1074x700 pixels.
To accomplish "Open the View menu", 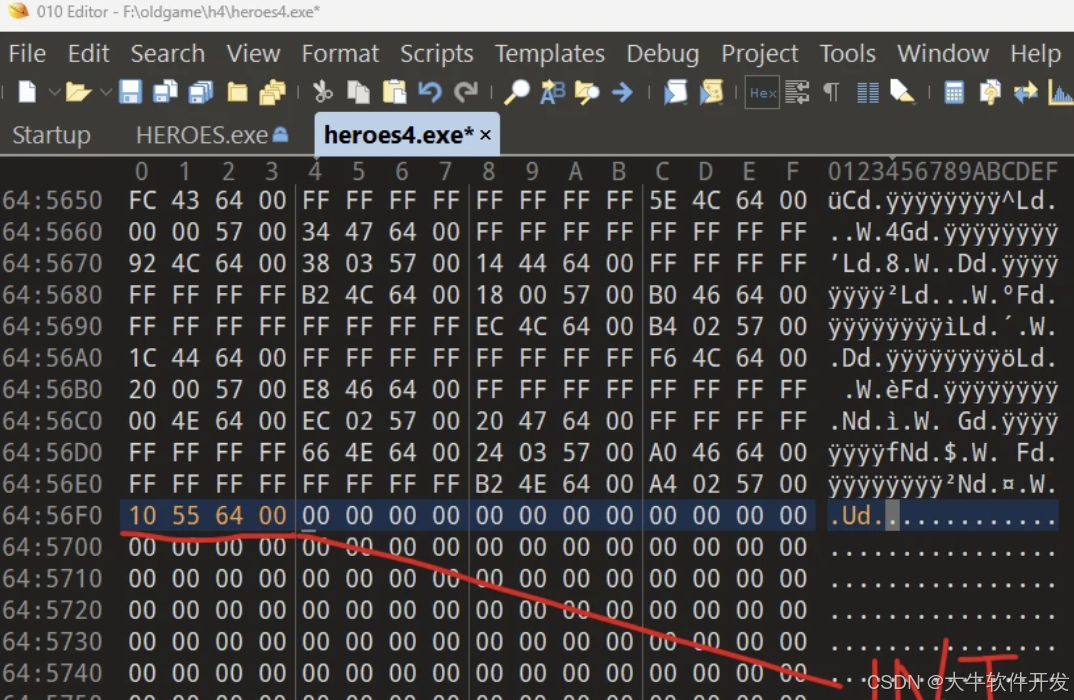I will (x=253, y=53).
